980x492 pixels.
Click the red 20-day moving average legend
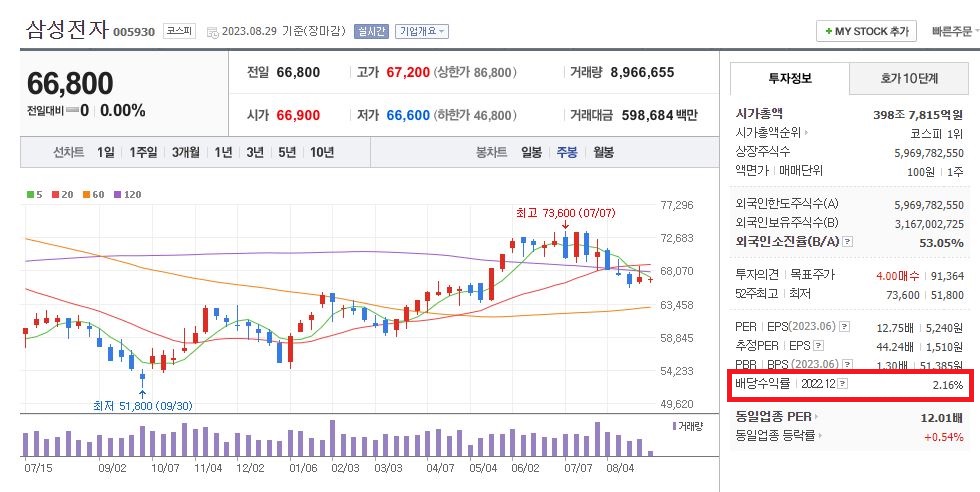coord(62,194)
